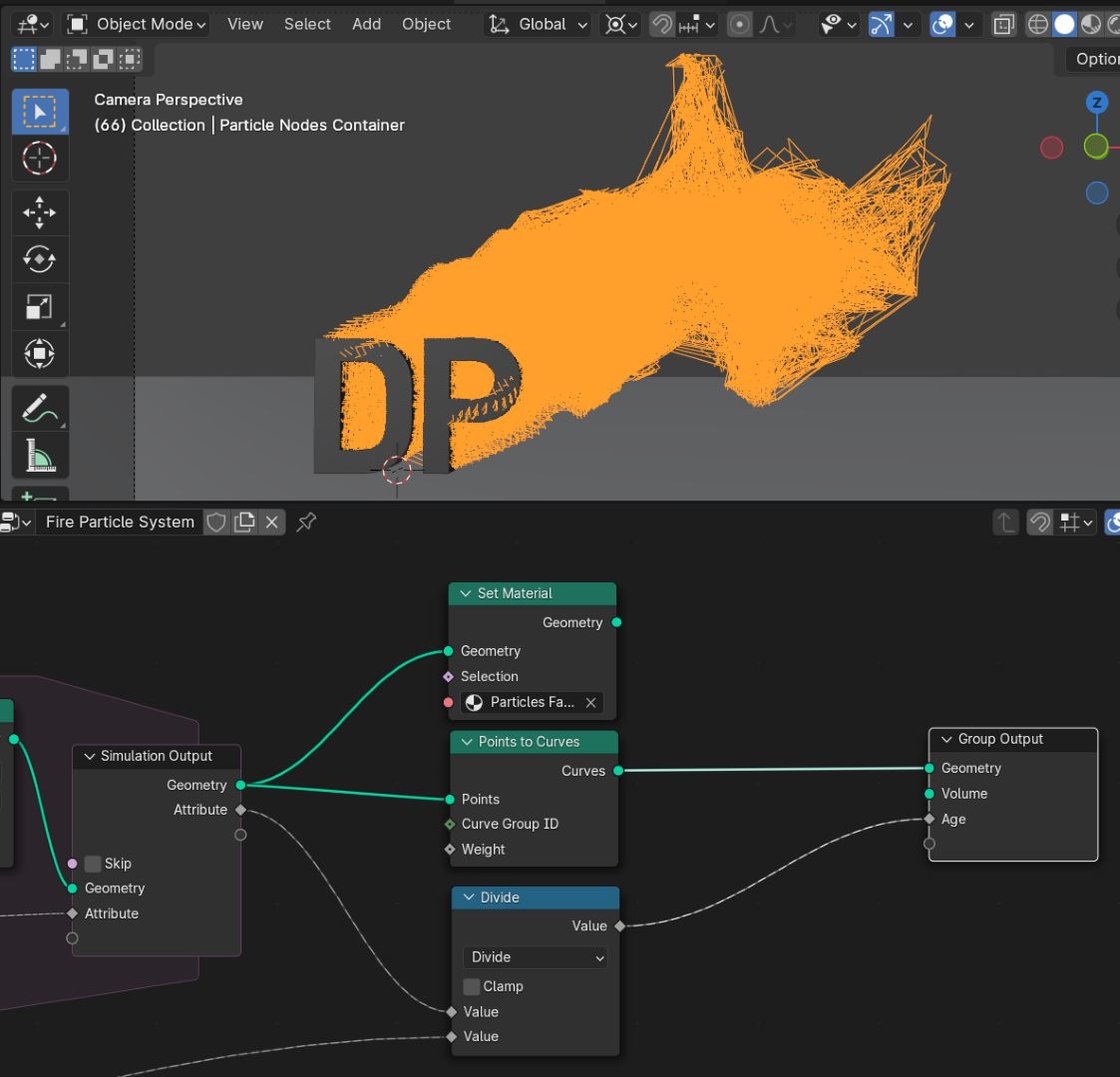Viewport: 1120px width, 1077px height.
Task: Select the Cursor tool in toolbar
Action: pos(39,159)
